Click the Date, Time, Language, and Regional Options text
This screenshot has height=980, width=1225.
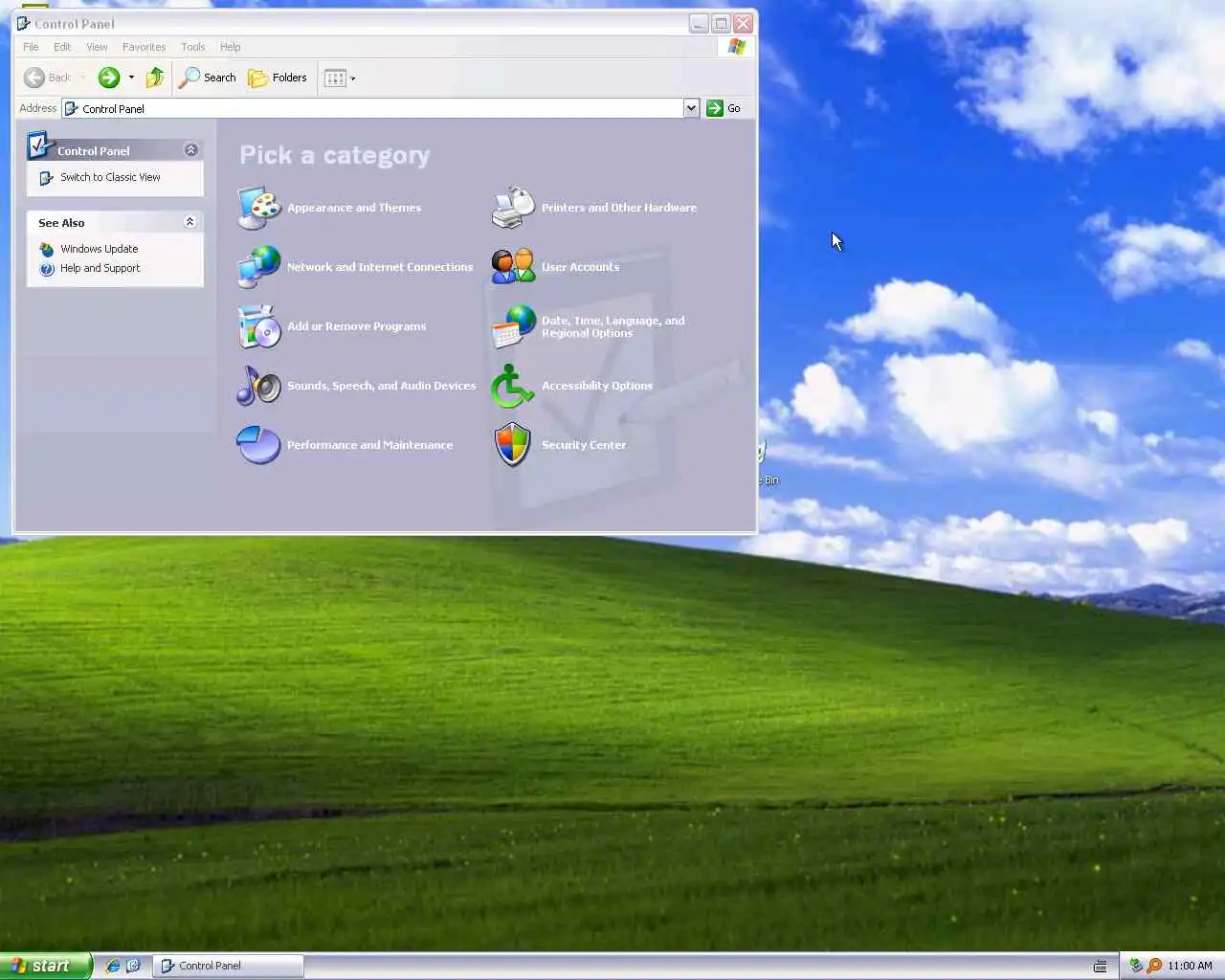click(x=612, y=326)
